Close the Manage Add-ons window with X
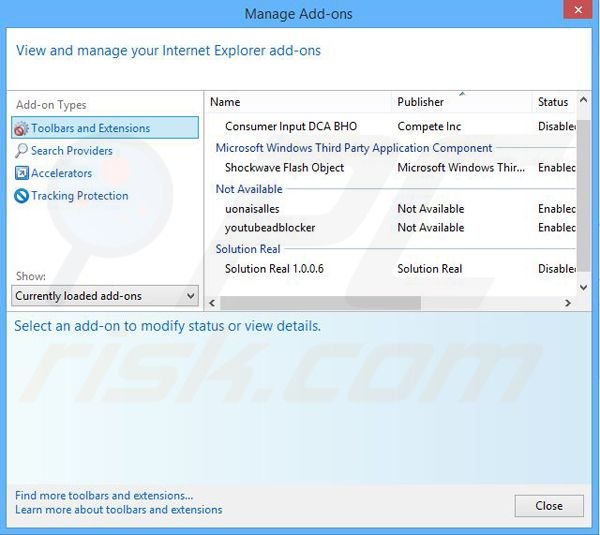 click(578, 10)
